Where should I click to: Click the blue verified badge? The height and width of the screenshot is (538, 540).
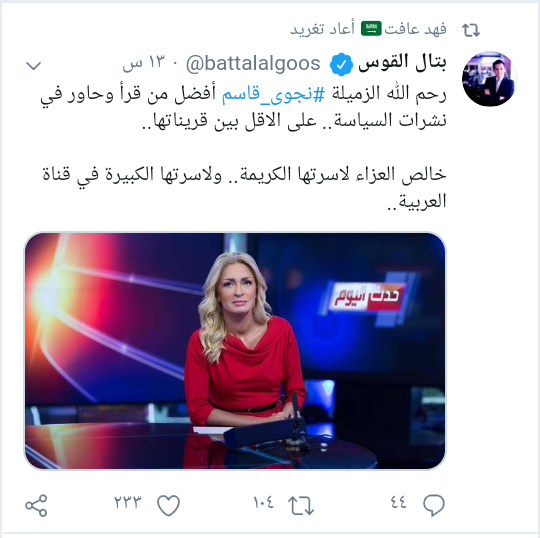341,64
